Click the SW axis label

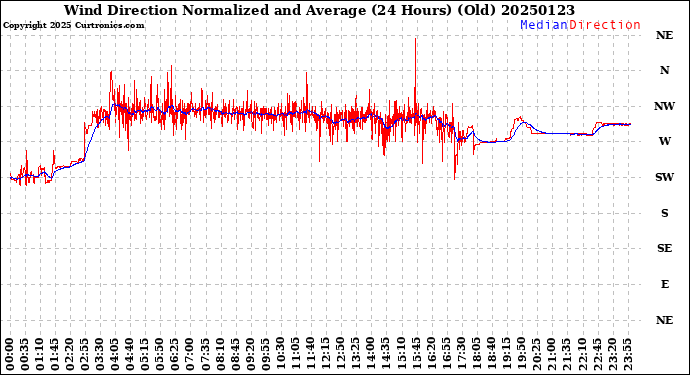click(664, 177)
